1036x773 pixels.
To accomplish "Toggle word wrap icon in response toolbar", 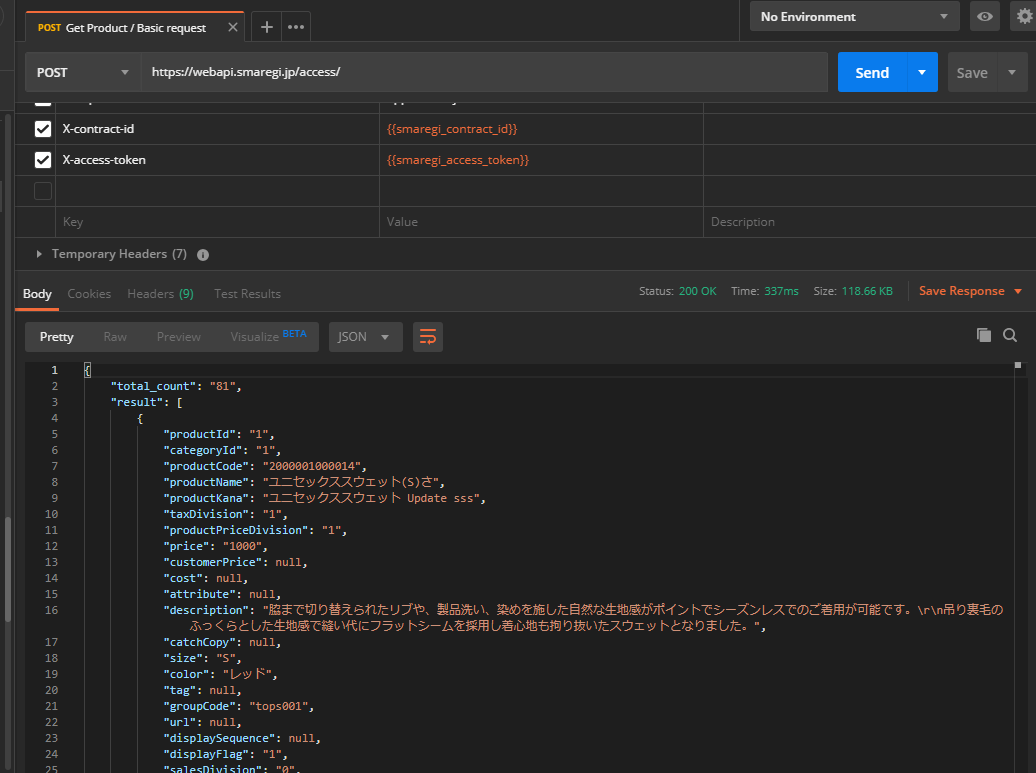I will coord(428,337).
